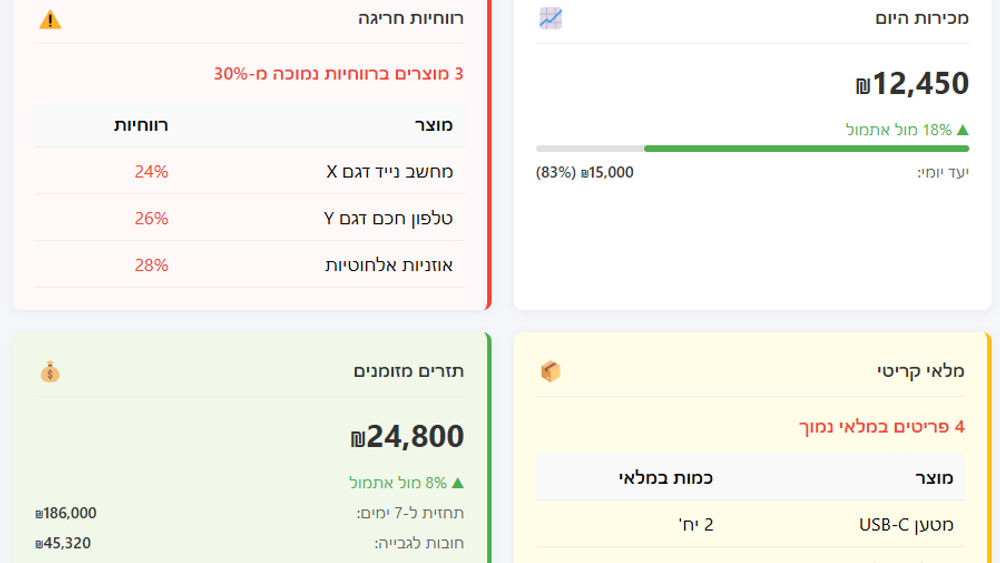Click the chart icon on מכירות היום card
The height and width of the screenshot is (563, 1000).
coord(550,18)
